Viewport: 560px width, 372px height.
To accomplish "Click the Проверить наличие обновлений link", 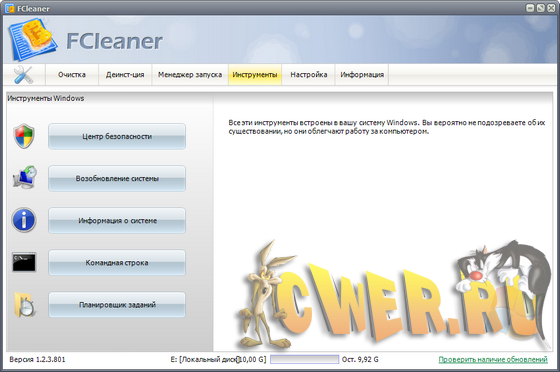I will [x=493, y=360].
